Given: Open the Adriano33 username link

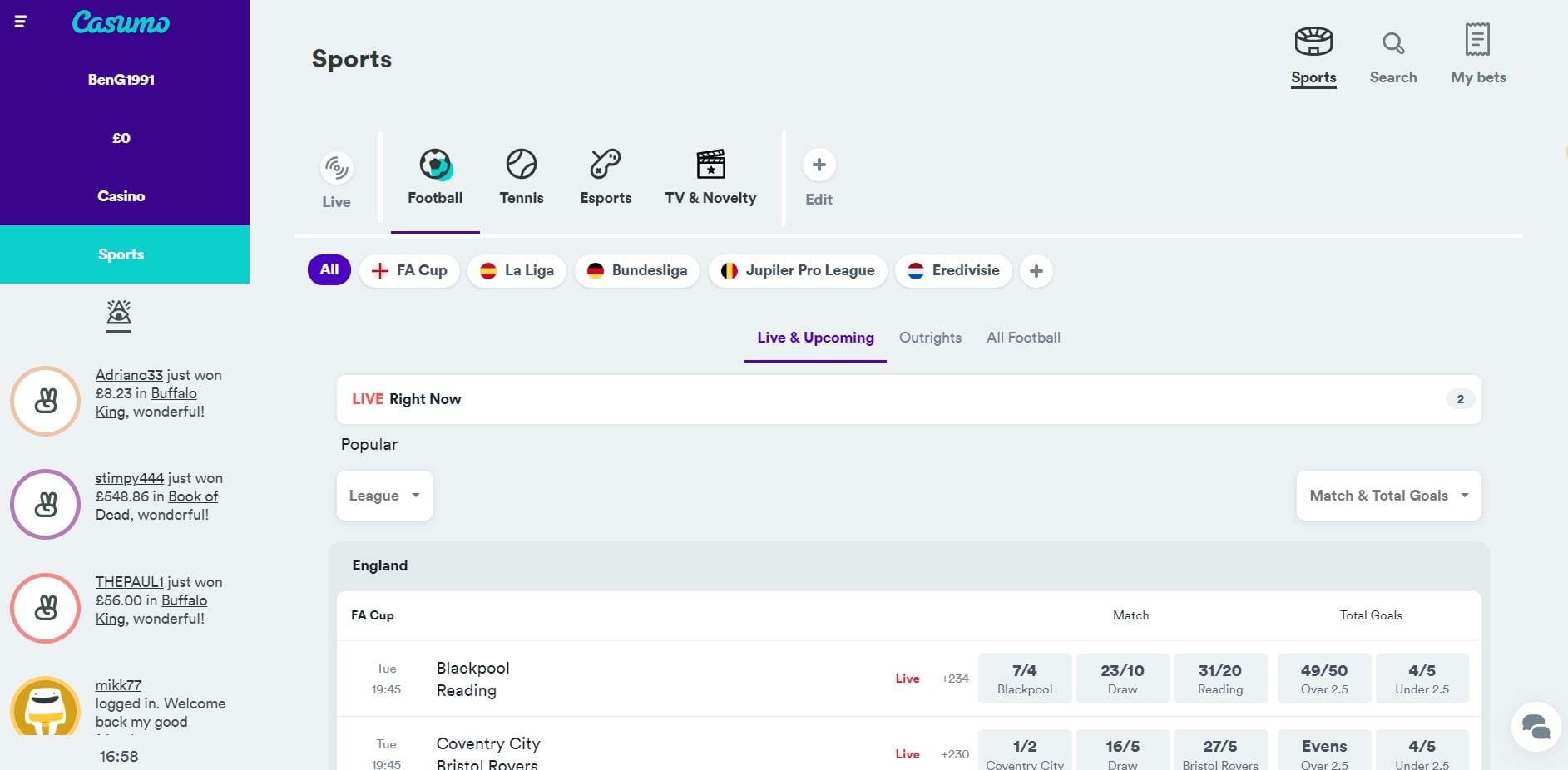Looking at the screenshot, I should point(129,375).
